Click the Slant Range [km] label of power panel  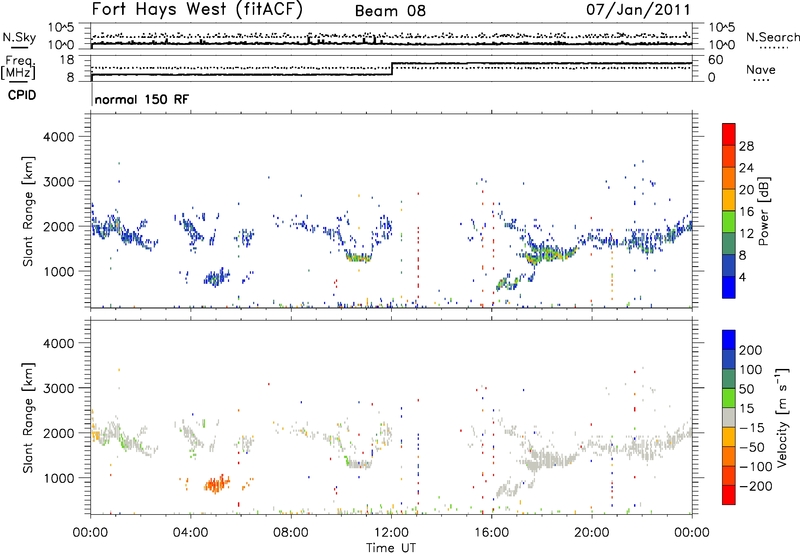(x=28, y=211)
